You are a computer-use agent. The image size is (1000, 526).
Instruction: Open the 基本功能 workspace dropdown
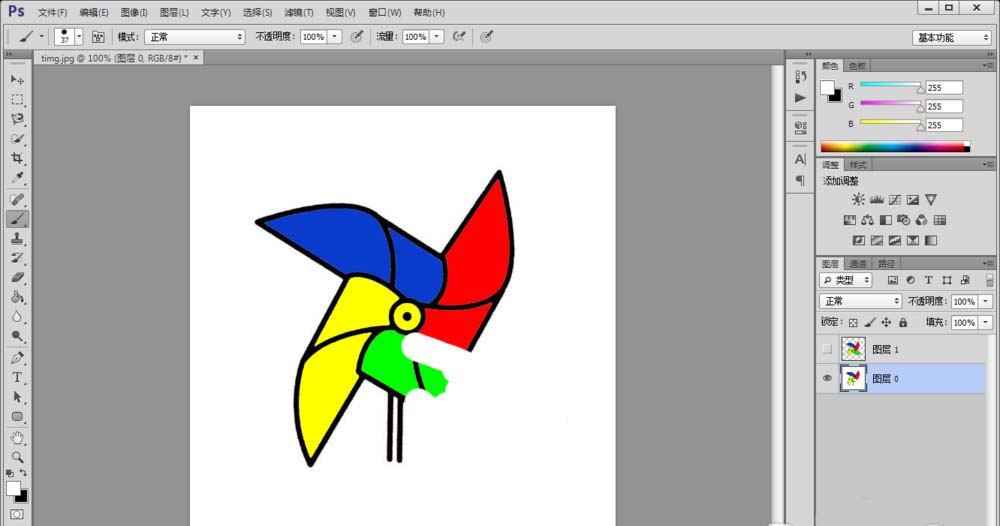point(952,37)
